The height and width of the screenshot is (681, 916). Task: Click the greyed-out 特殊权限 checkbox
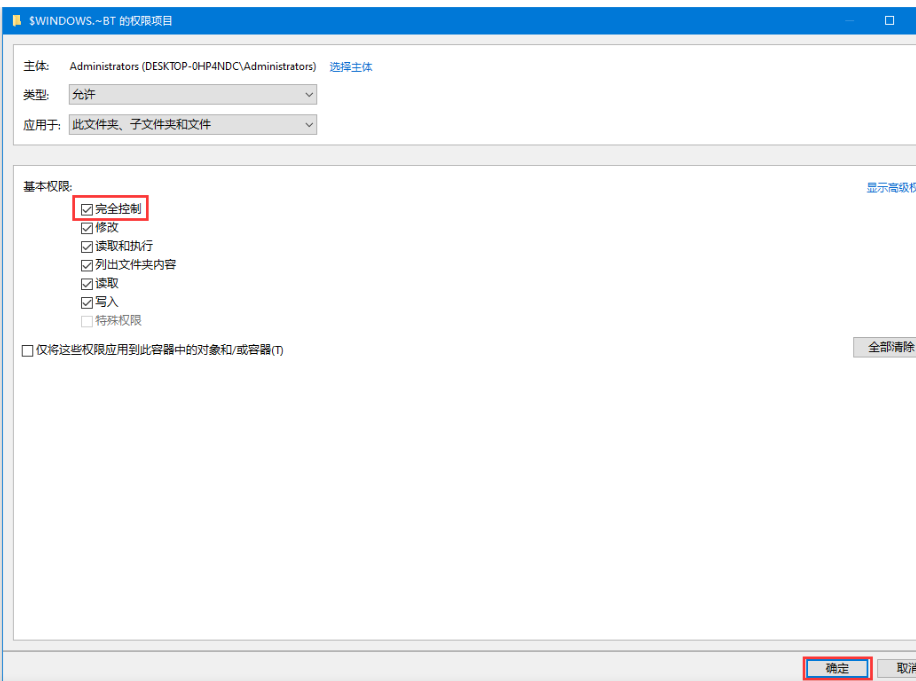point(87,321)
